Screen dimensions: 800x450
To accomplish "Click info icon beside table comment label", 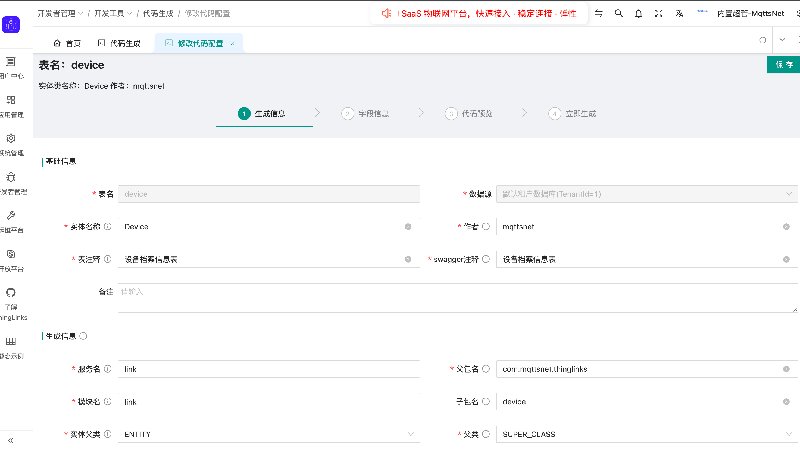I will coord(108,259).
